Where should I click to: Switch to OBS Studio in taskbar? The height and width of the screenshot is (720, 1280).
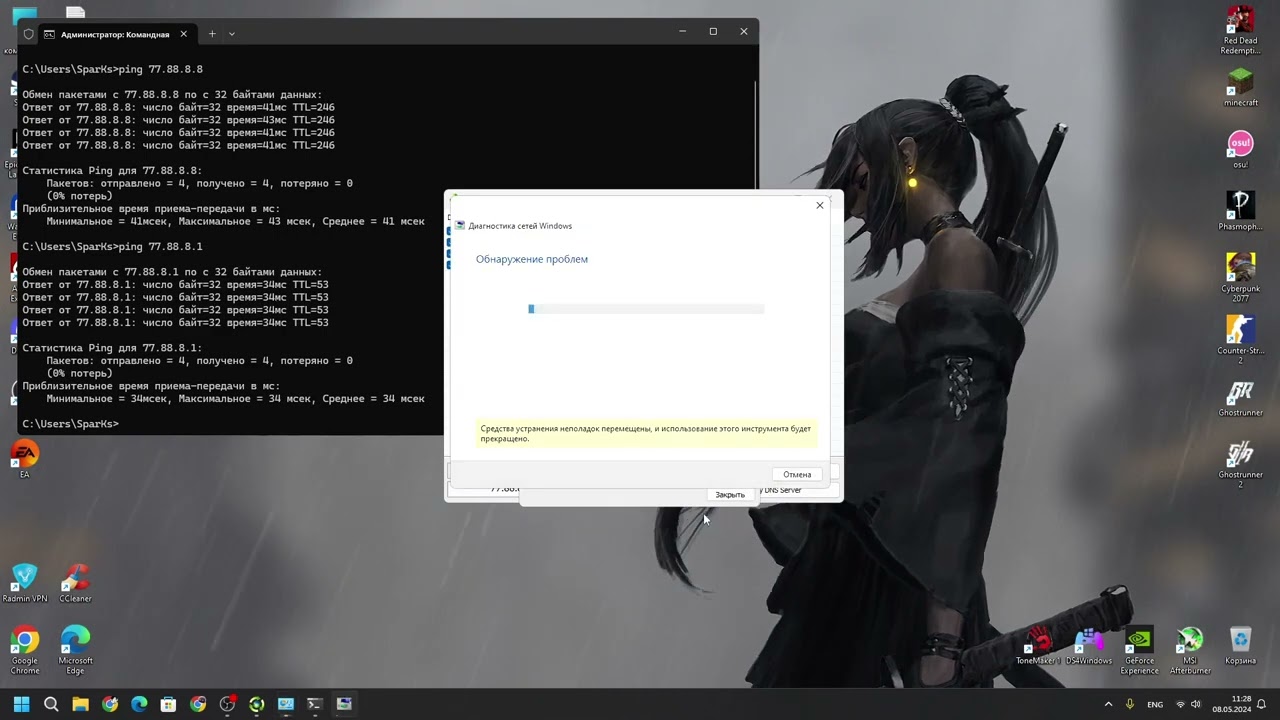227,704
